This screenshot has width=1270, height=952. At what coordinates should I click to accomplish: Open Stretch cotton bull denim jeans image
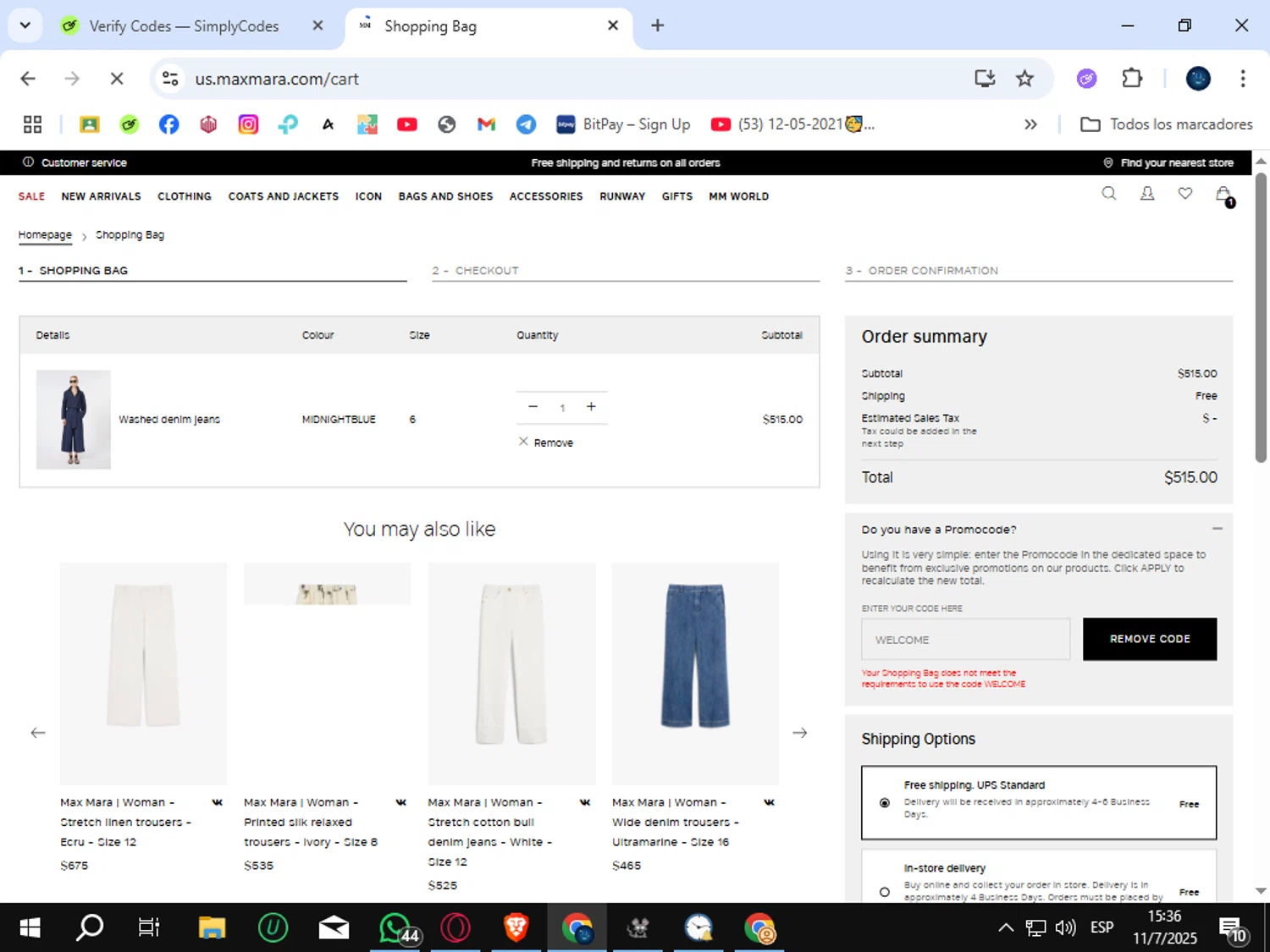click(511, 674)
